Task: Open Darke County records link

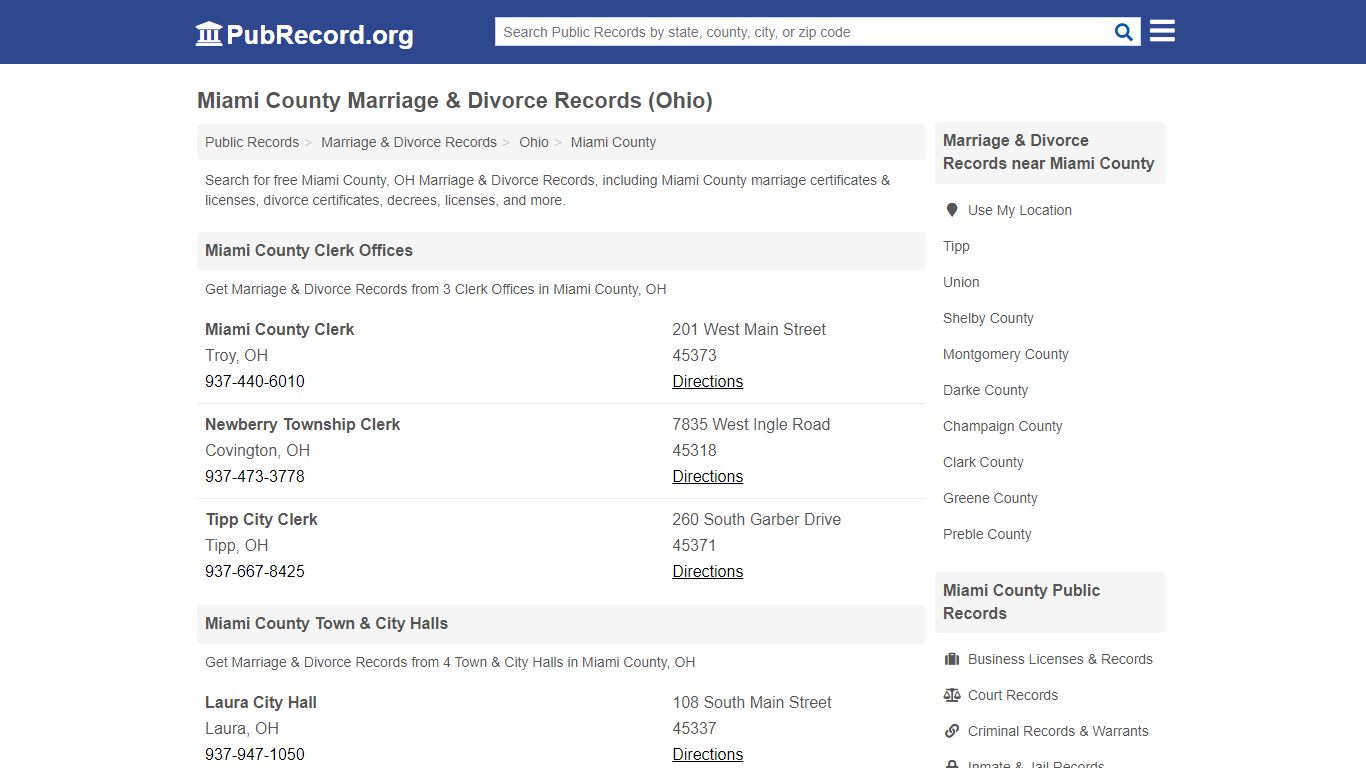Action: point(985,390)
